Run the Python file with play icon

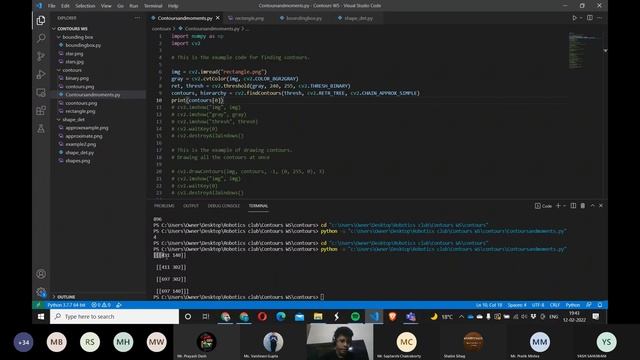[x=574, y=18]
